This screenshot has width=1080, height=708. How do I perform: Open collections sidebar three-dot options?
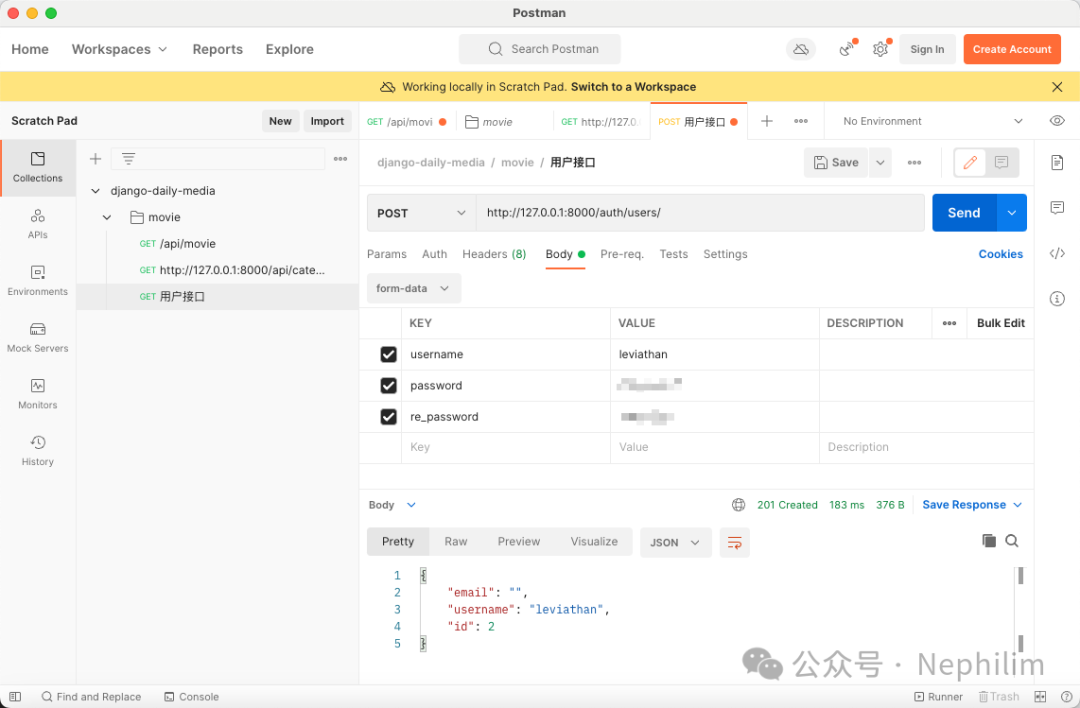point(340,158)
